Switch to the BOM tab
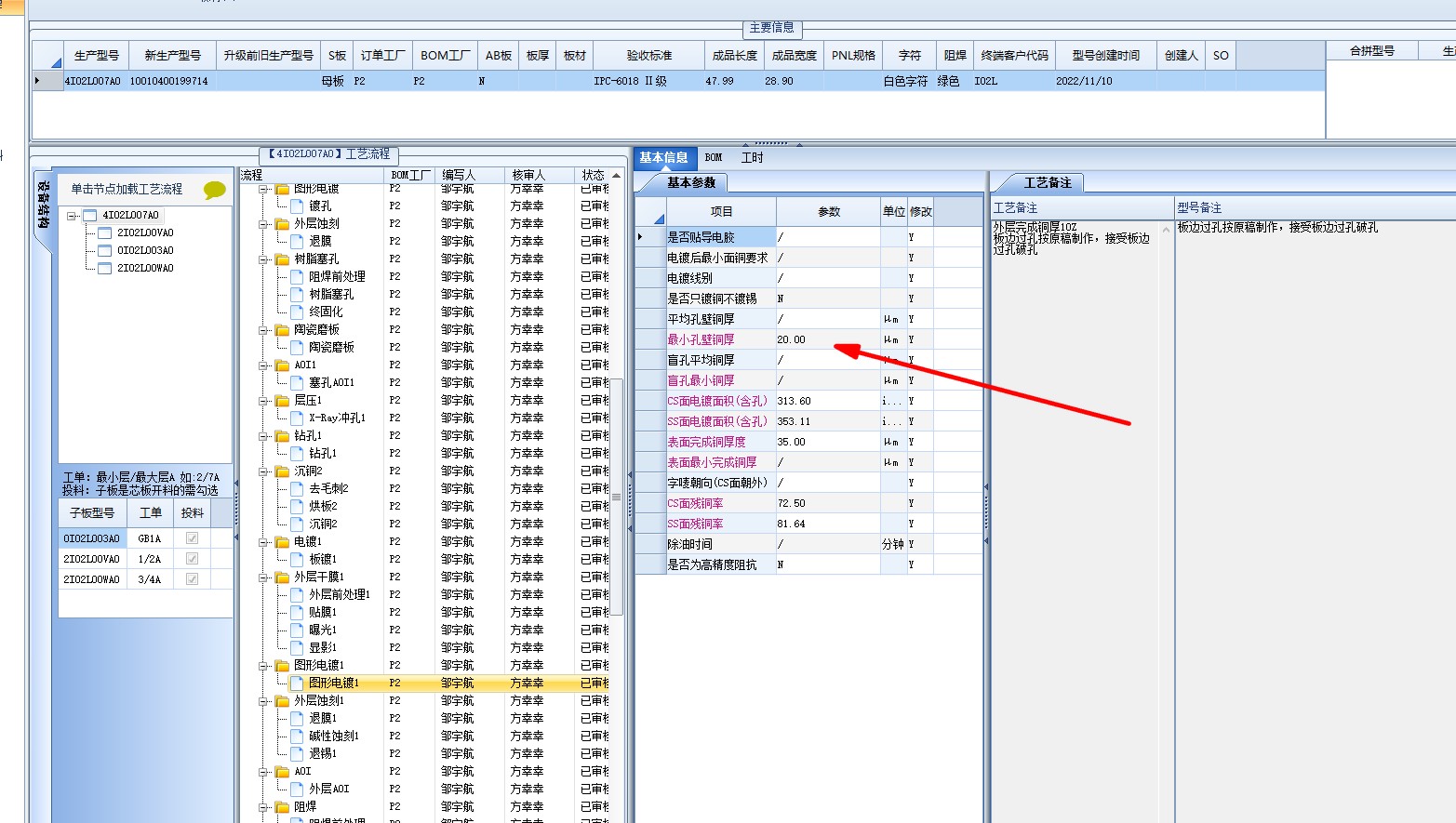Image resolution: width=1456 pixels, height=823 pixels. coord(714,158)
